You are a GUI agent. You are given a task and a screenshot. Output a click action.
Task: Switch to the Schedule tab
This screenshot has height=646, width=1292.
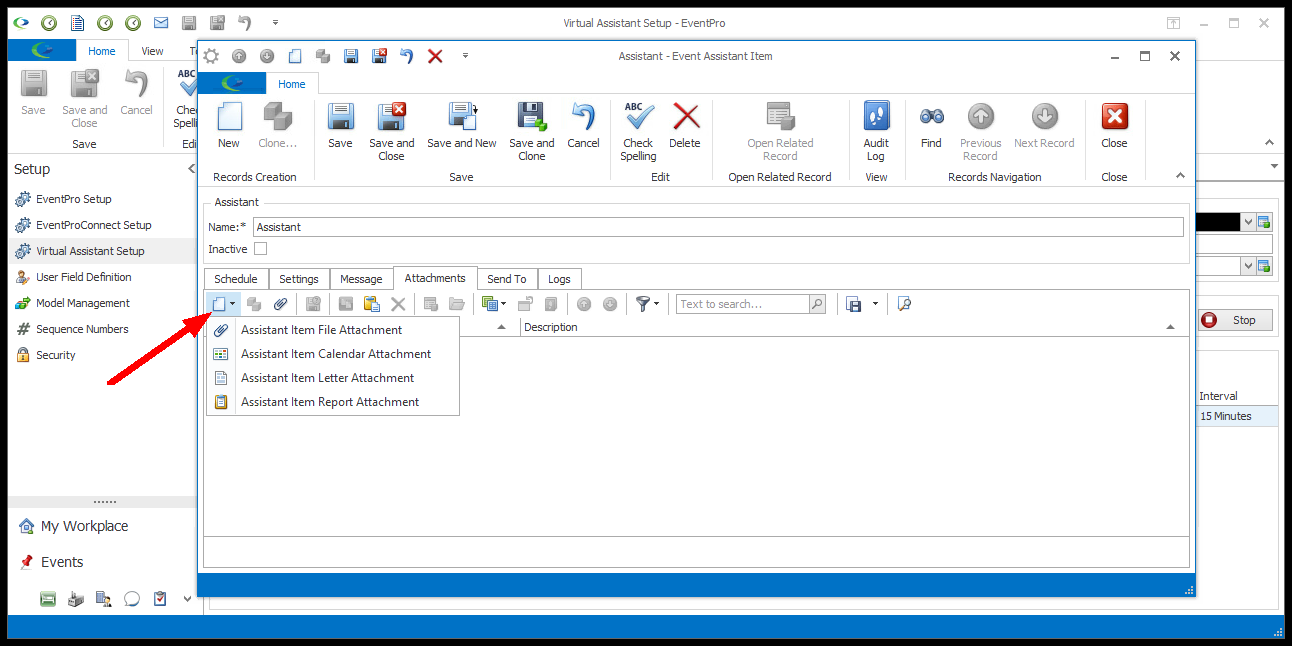236,279
